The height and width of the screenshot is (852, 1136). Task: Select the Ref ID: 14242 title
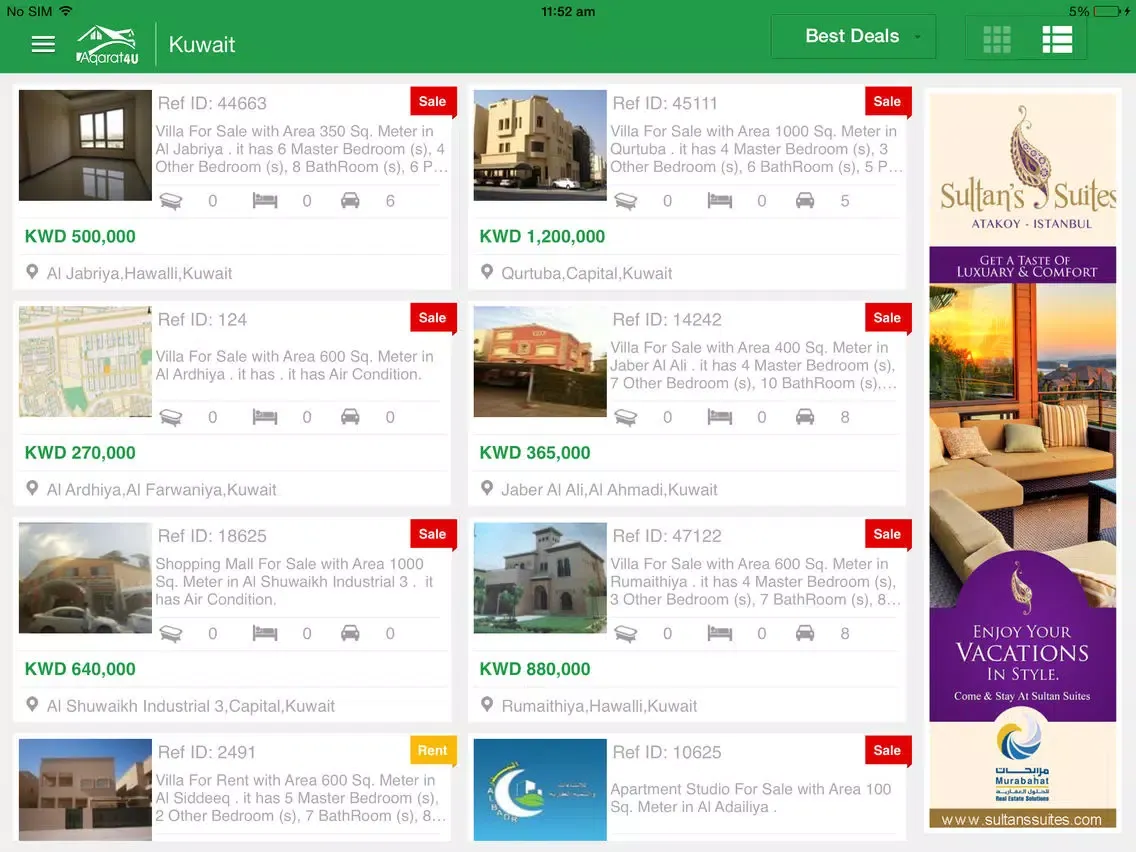point(667,320)
